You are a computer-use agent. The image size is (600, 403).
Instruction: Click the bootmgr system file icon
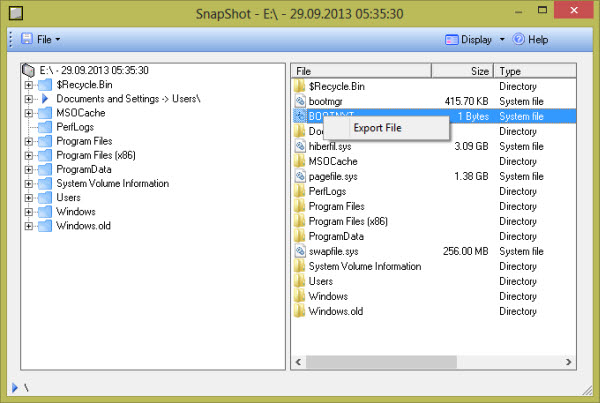[300, 101]
